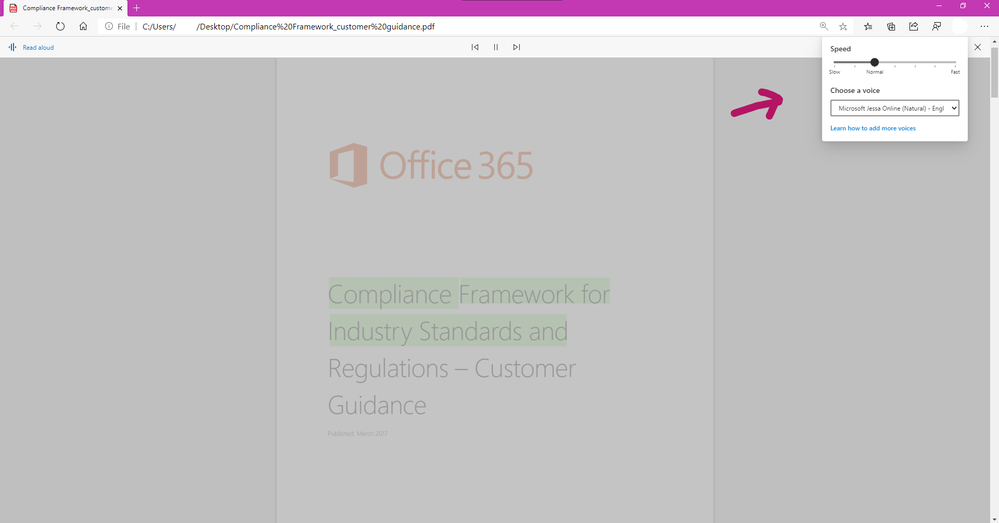The width and height of the screenshot is (999, 523).
Task: Skip to previous paragraph in Read aloud
Action: pos(475,47)
